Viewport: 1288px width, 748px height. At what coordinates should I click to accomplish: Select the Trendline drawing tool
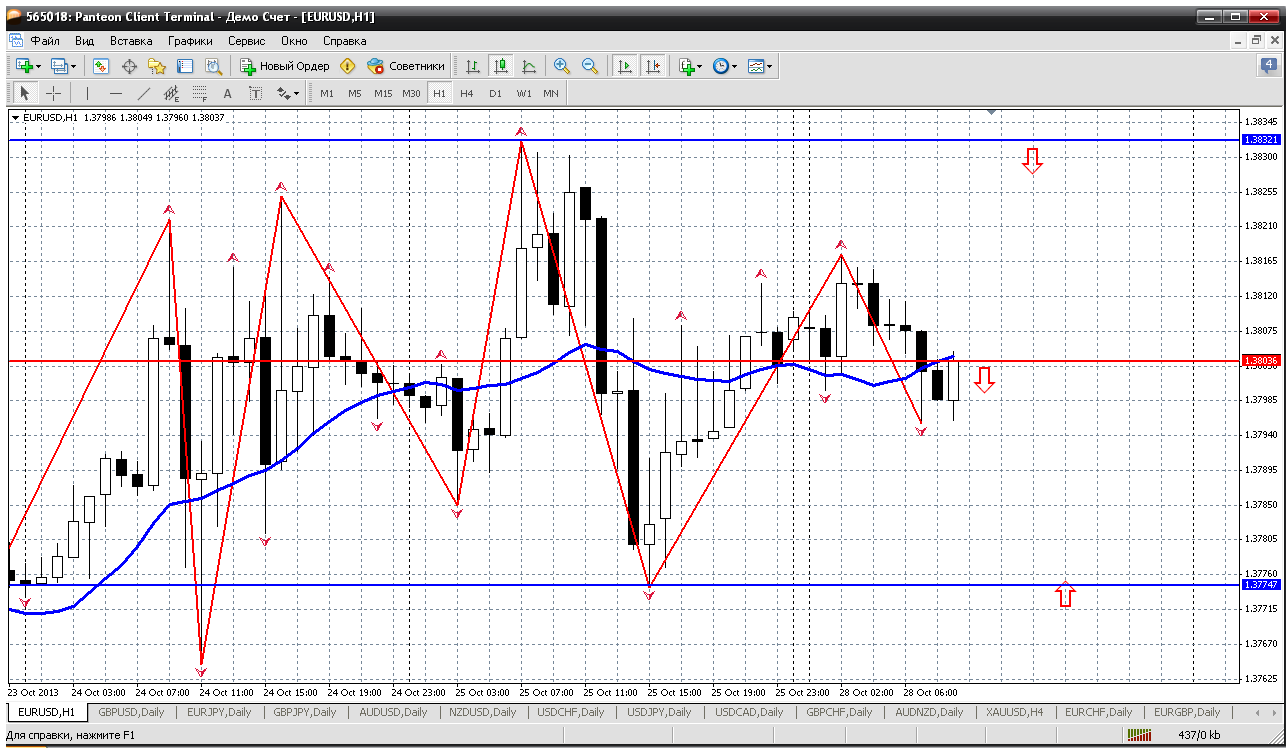143,93
